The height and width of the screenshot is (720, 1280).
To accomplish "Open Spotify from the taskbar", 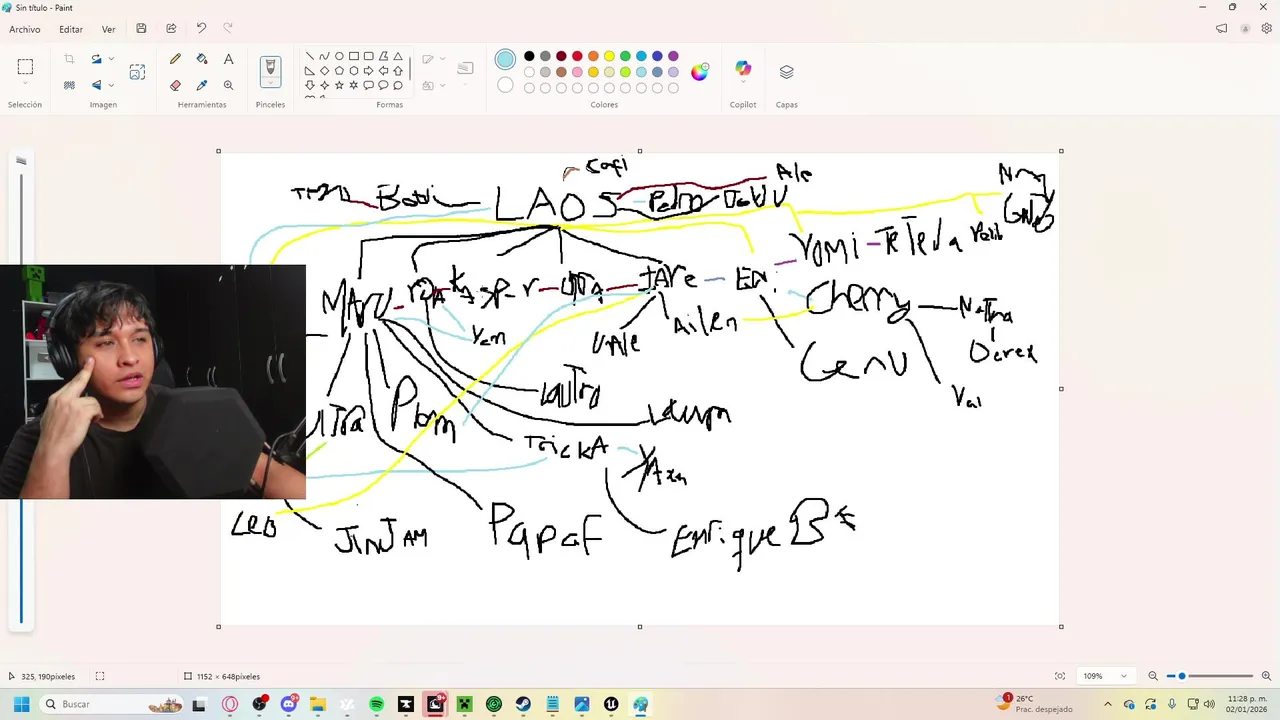I will [376, 704].
